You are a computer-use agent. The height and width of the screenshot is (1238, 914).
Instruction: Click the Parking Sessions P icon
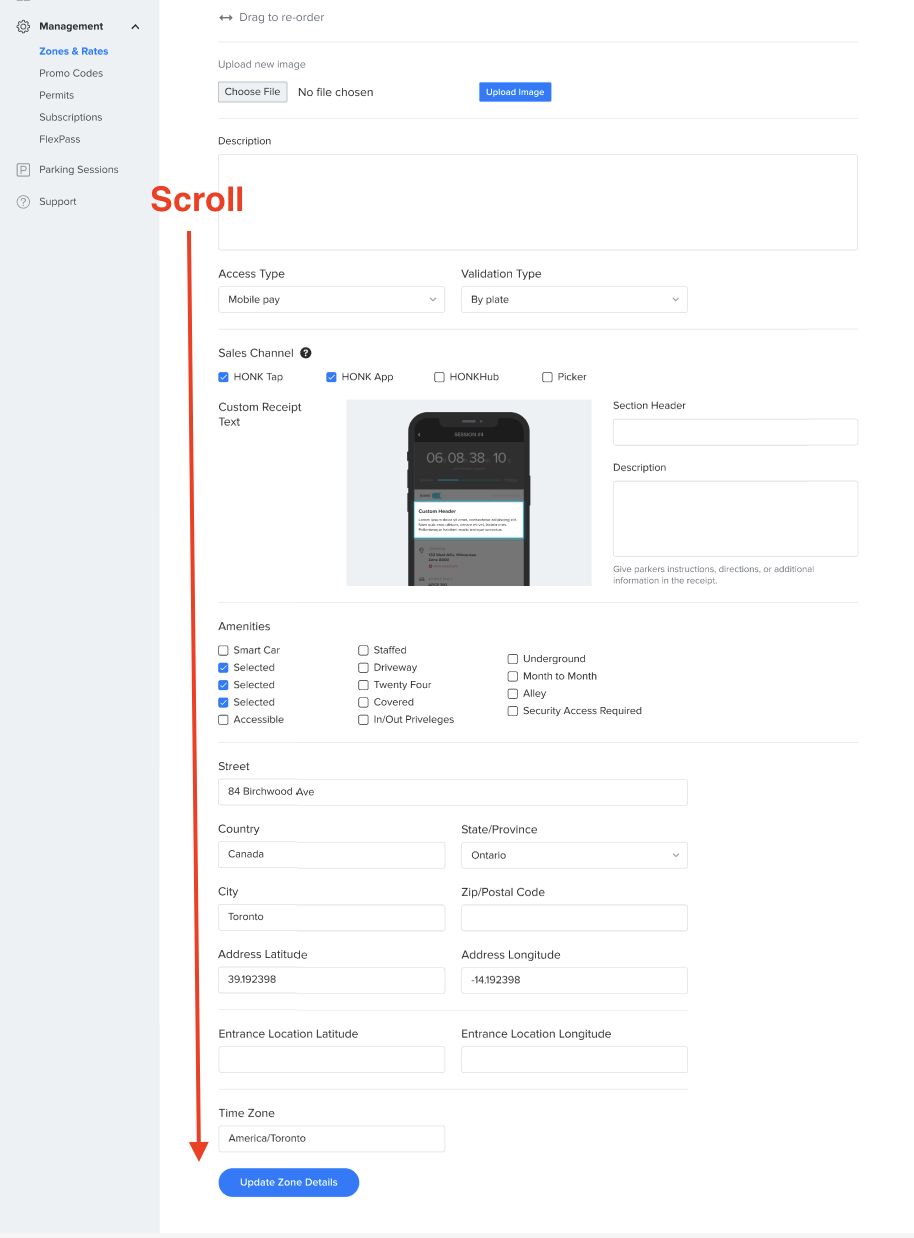coord(23,170)
